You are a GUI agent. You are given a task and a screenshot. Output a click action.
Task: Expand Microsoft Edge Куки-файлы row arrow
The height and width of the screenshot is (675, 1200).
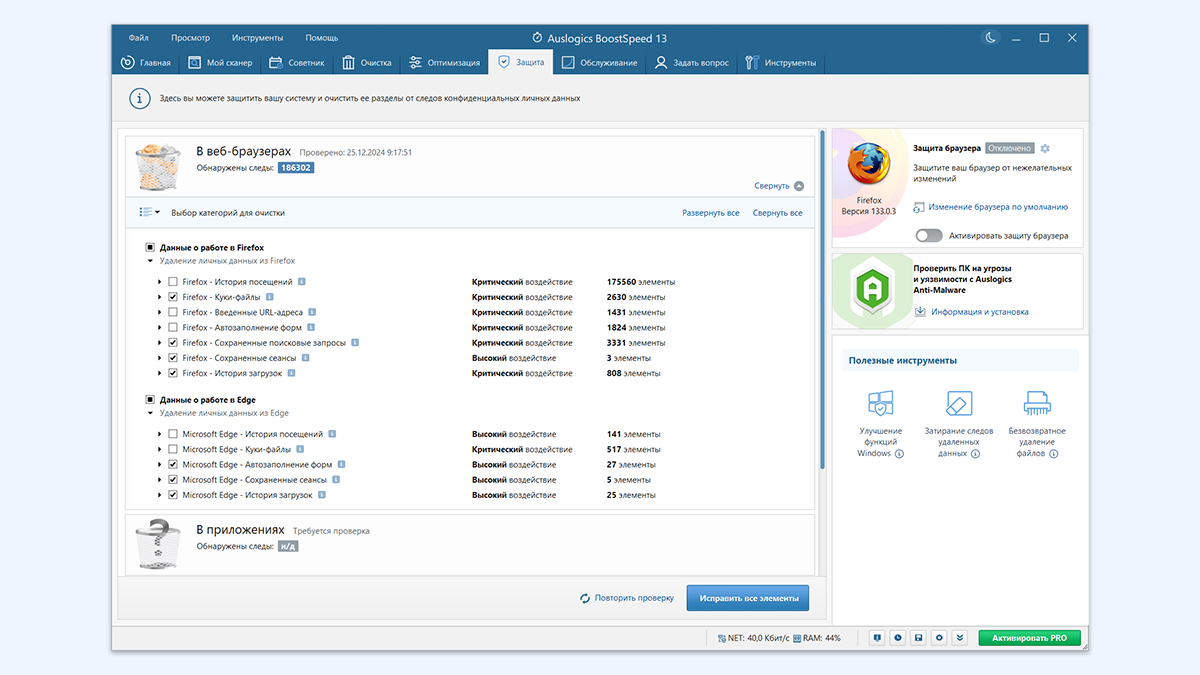point(160,450)
